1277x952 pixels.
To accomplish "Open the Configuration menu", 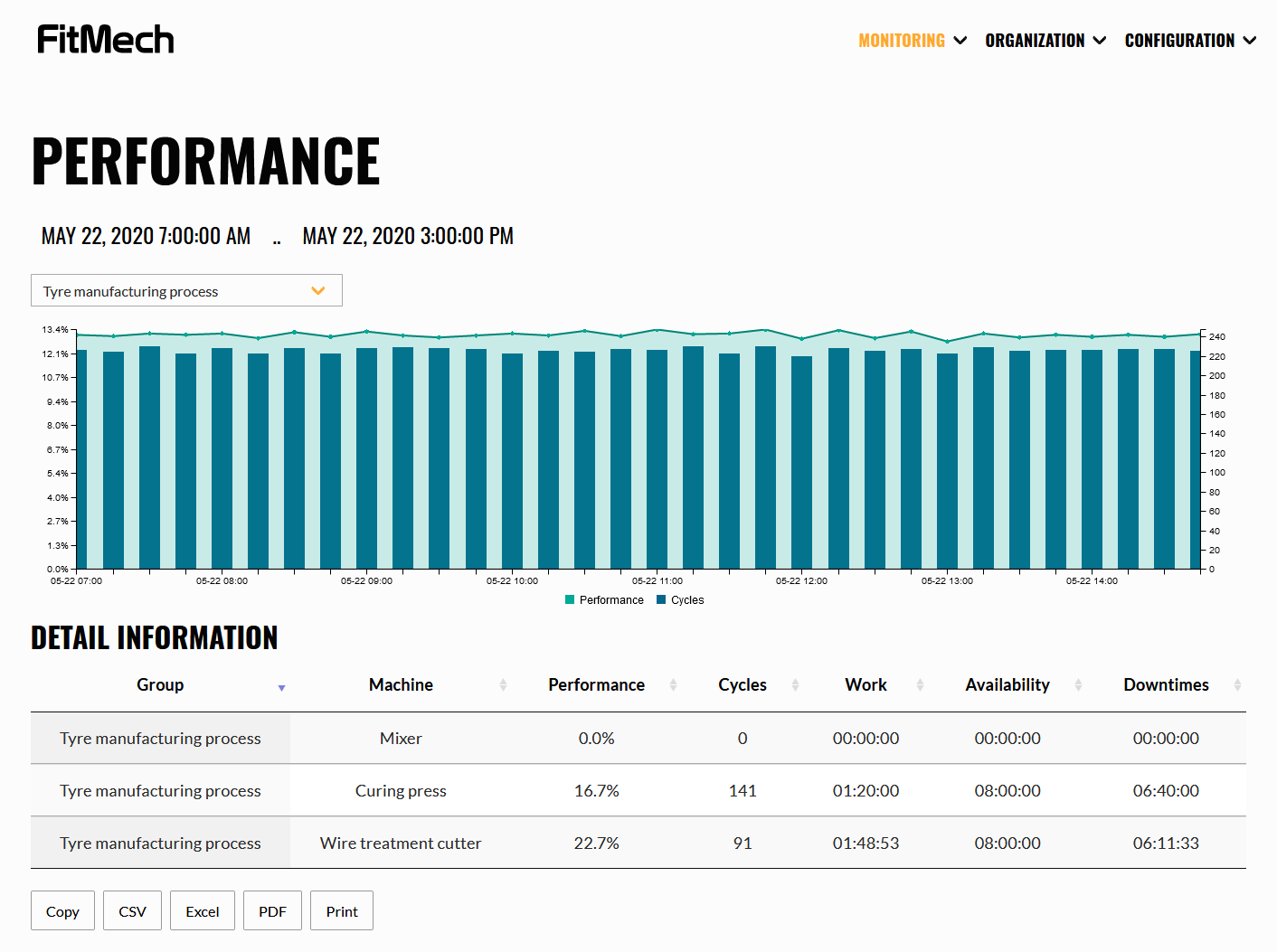I will point(1179,41).
